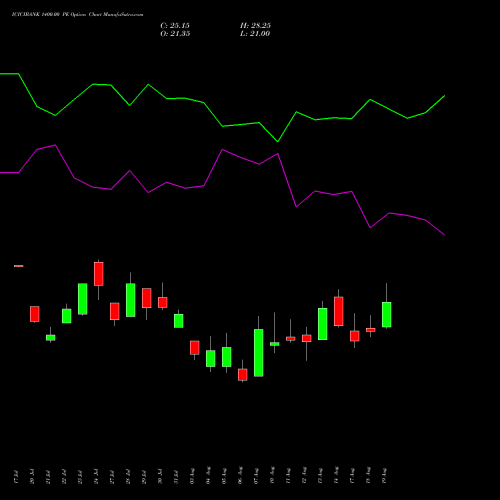Screen dimensions: 500x500
Task: Click the 14 Aug date label
Action: (x=336, y=475)
